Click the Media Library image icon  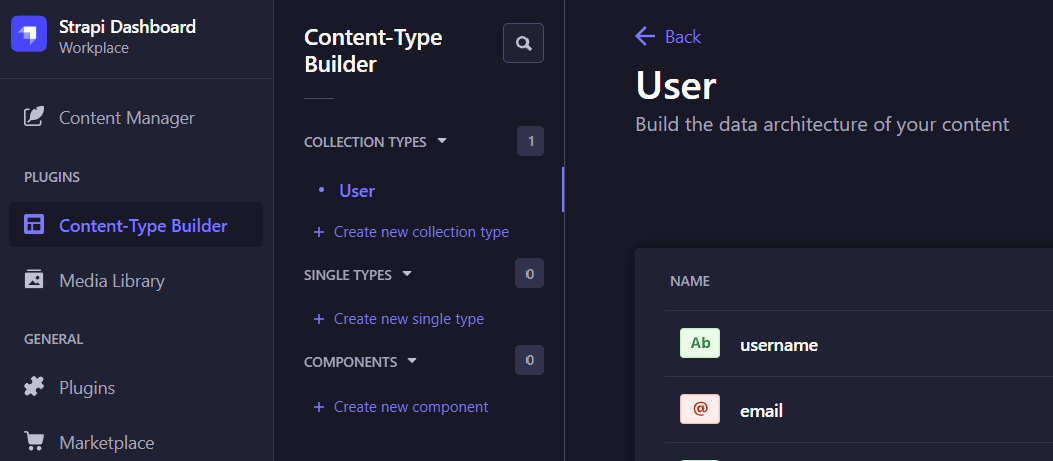point(34,280)
